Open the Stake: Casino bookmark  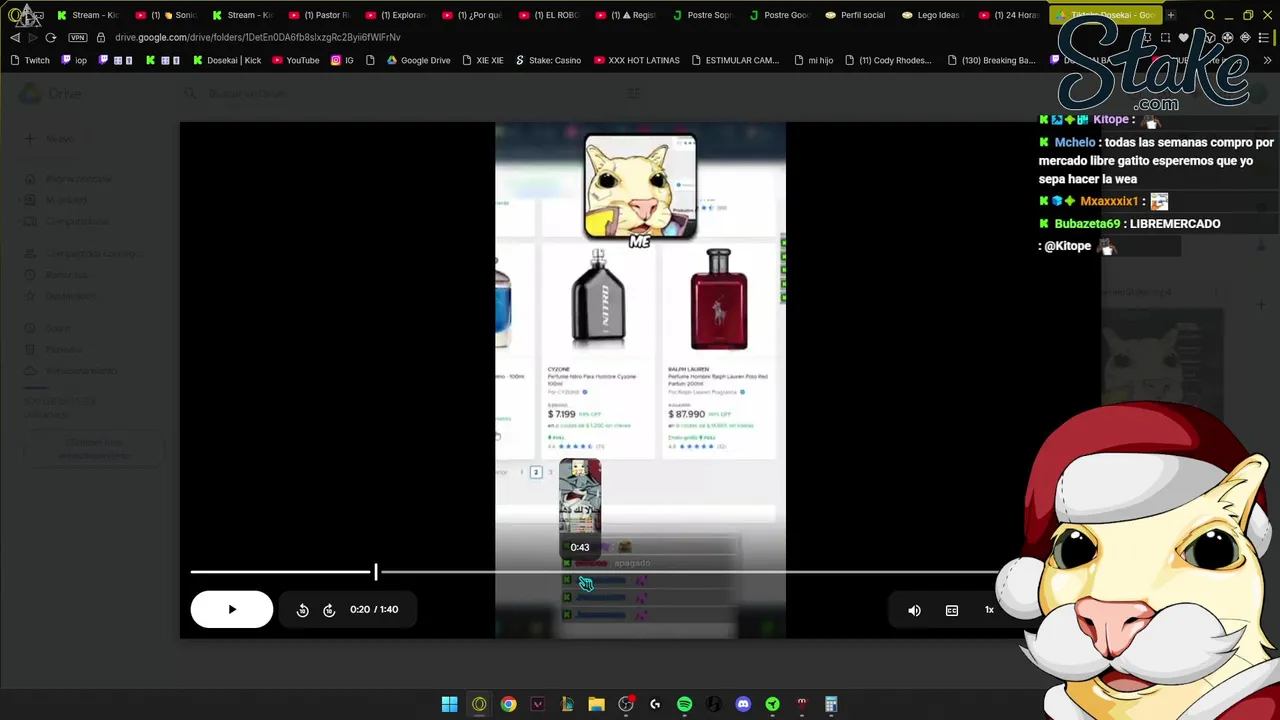pyautogui.click(x=547, y=60)
